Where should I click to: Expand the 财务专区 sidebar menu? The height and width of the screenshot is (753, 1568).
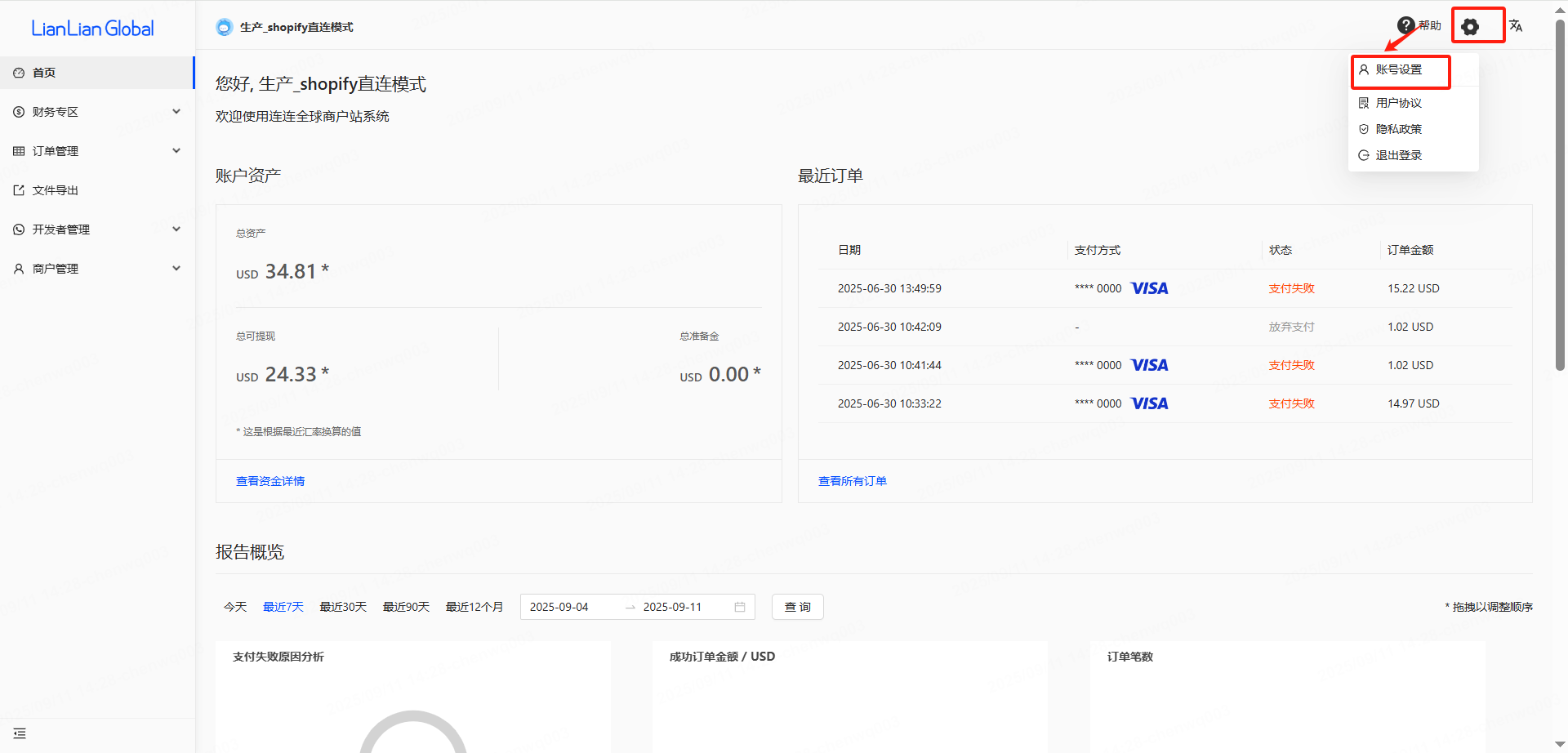tap(176, 112)
